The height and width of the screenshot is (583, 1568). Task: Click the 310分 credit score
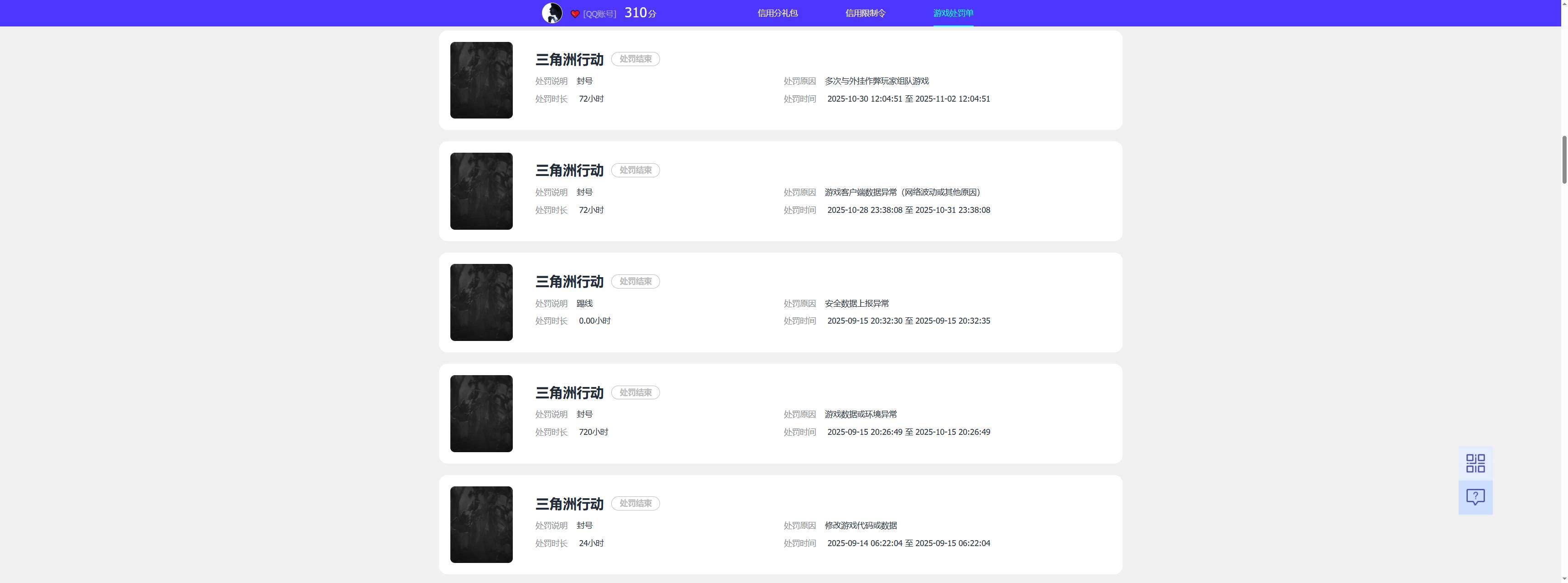pyautogui.click(x=640, y=13)
